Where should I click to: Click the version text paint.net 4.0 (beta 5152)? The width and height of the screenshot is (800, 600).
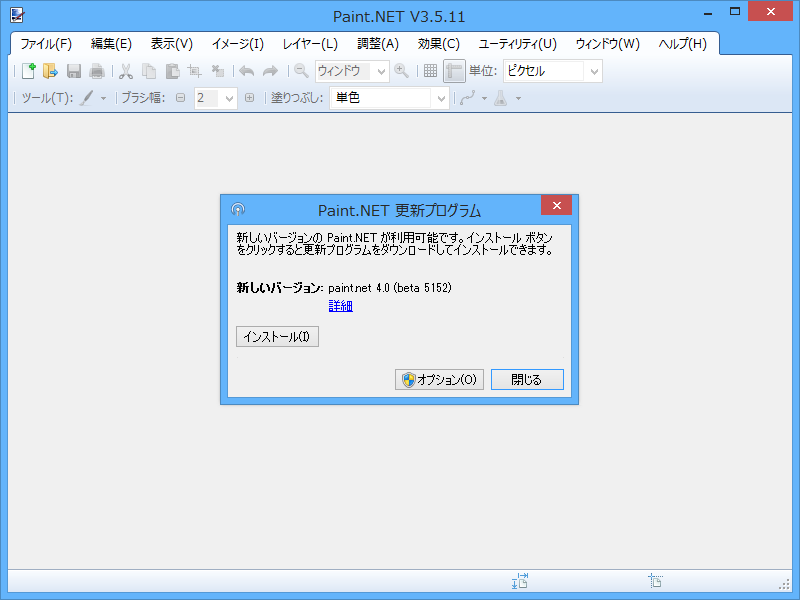pos(390,288)
